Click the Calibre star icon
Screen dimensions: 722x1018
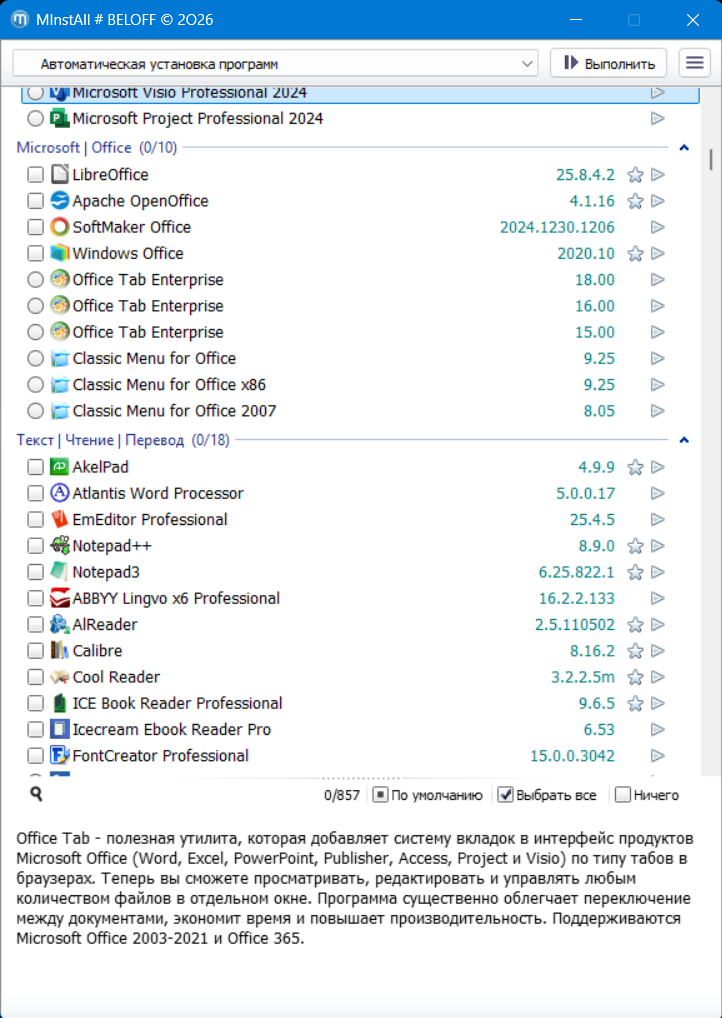pos(635,651)
